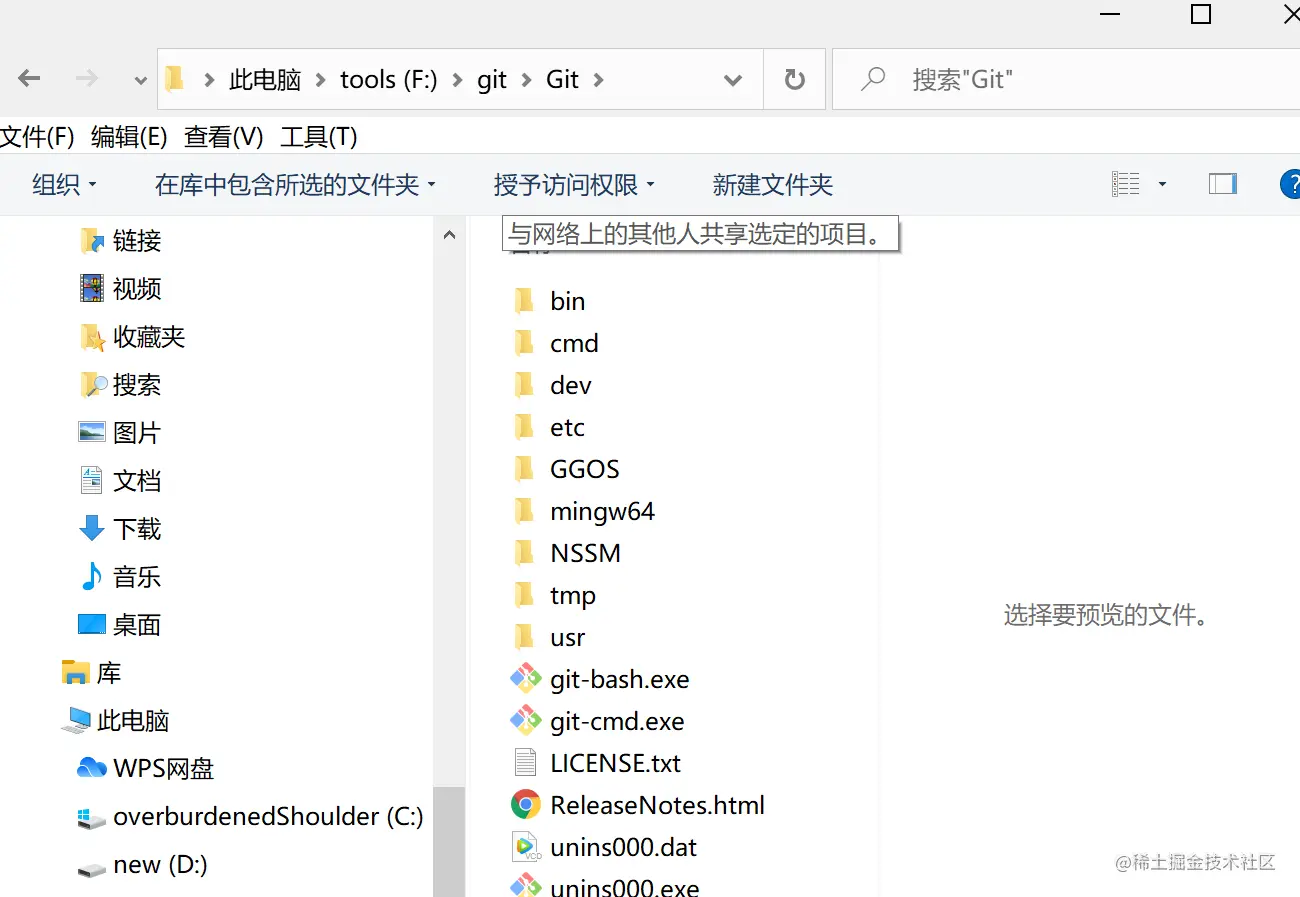Click the search box for Git
This screenshot has width=1300, height=897.
tap(1066, 79)
